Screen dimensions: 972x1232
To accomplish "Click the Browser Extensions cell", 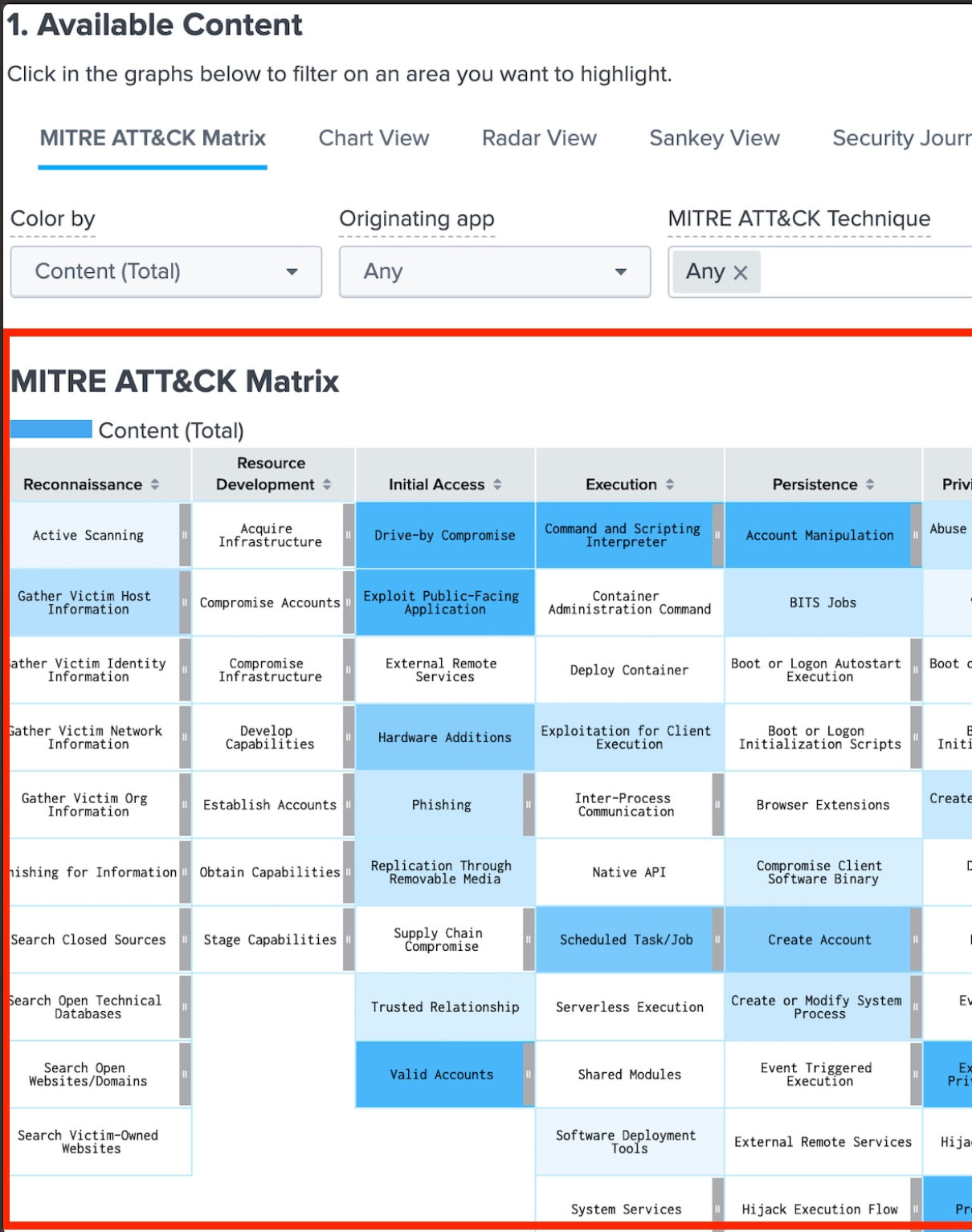I will (823, 805).
